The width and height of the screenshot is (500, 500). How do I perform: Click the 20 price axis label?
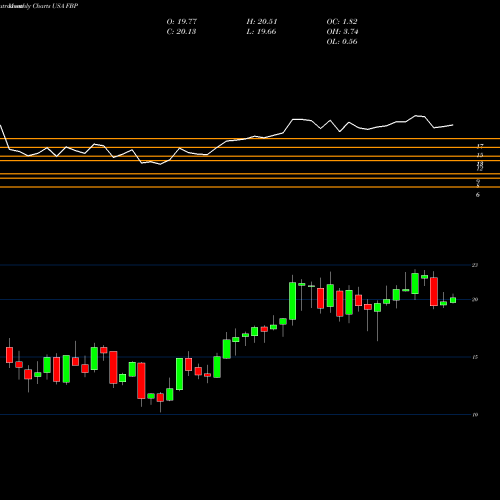[x=475, y=300]
